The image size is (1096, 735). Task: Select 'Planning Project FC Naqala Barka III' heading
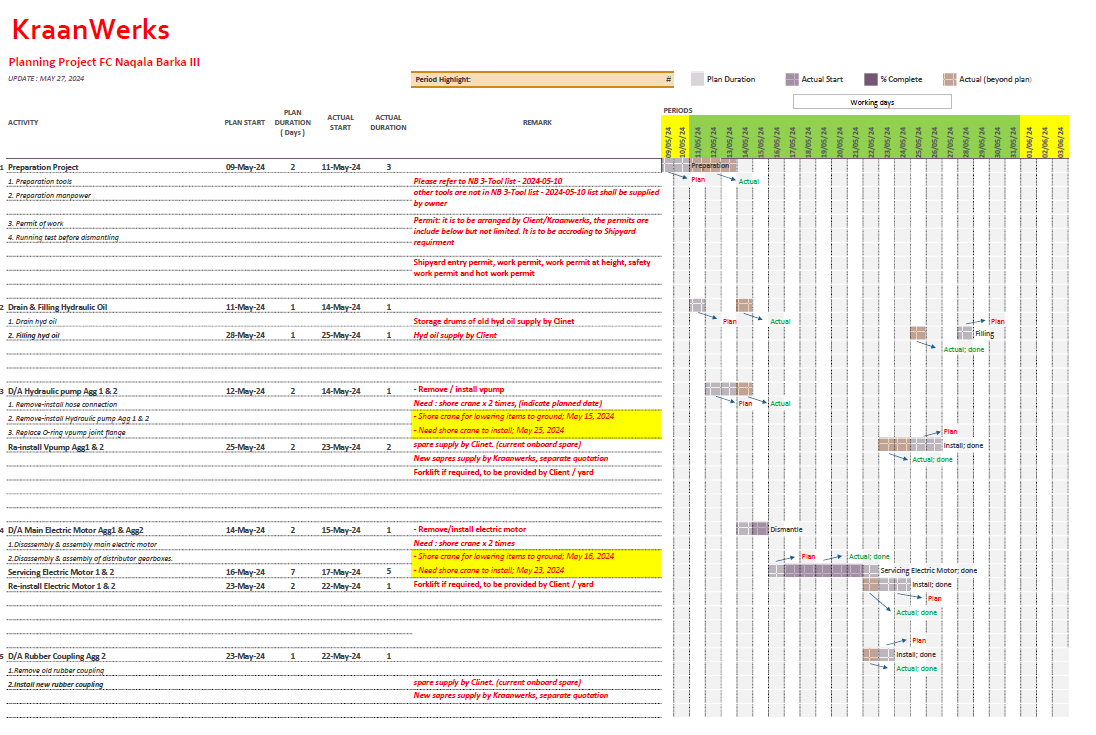[x=104, y=62]
